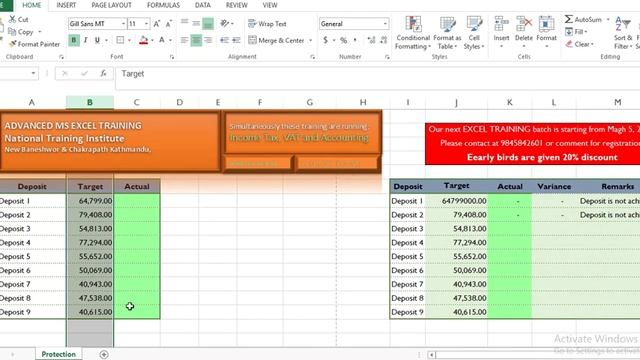640x360 pixels.
Task: Select the Protection sheet tab
Action: pyautogui.click(x=58, y=354)
